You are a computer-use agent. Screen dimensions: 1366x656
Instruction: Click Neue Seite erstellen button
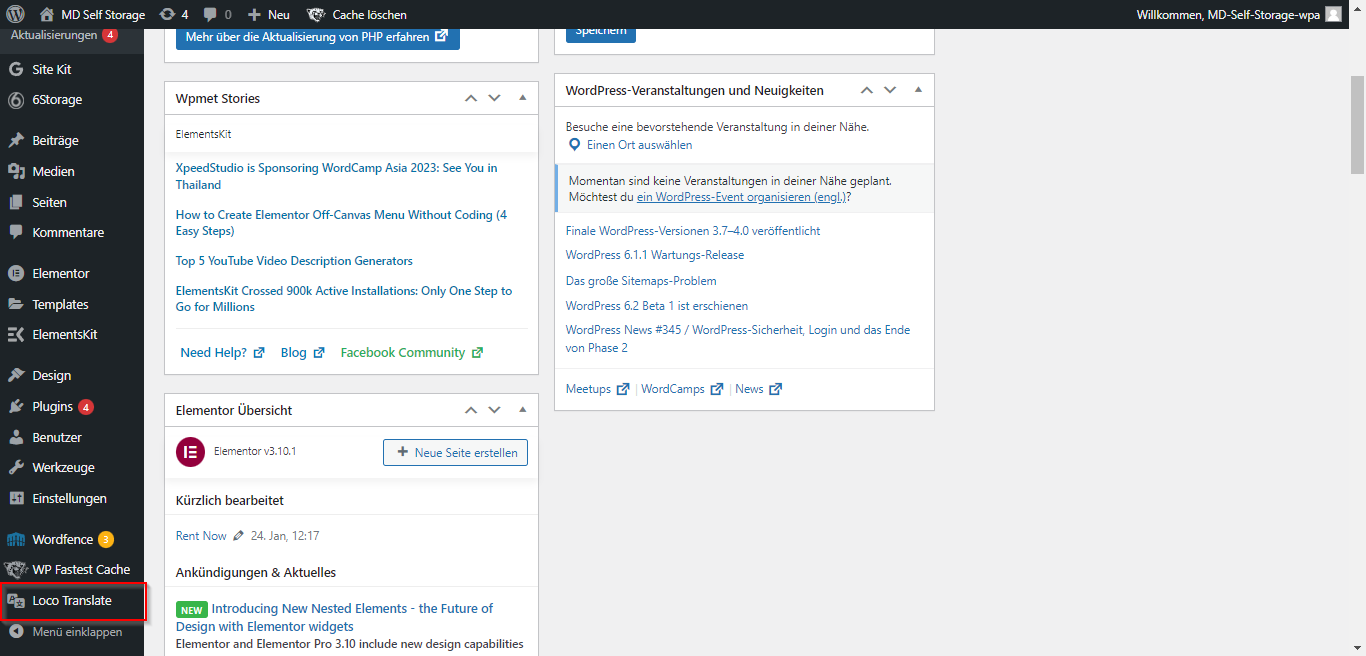tap(455, 453)
